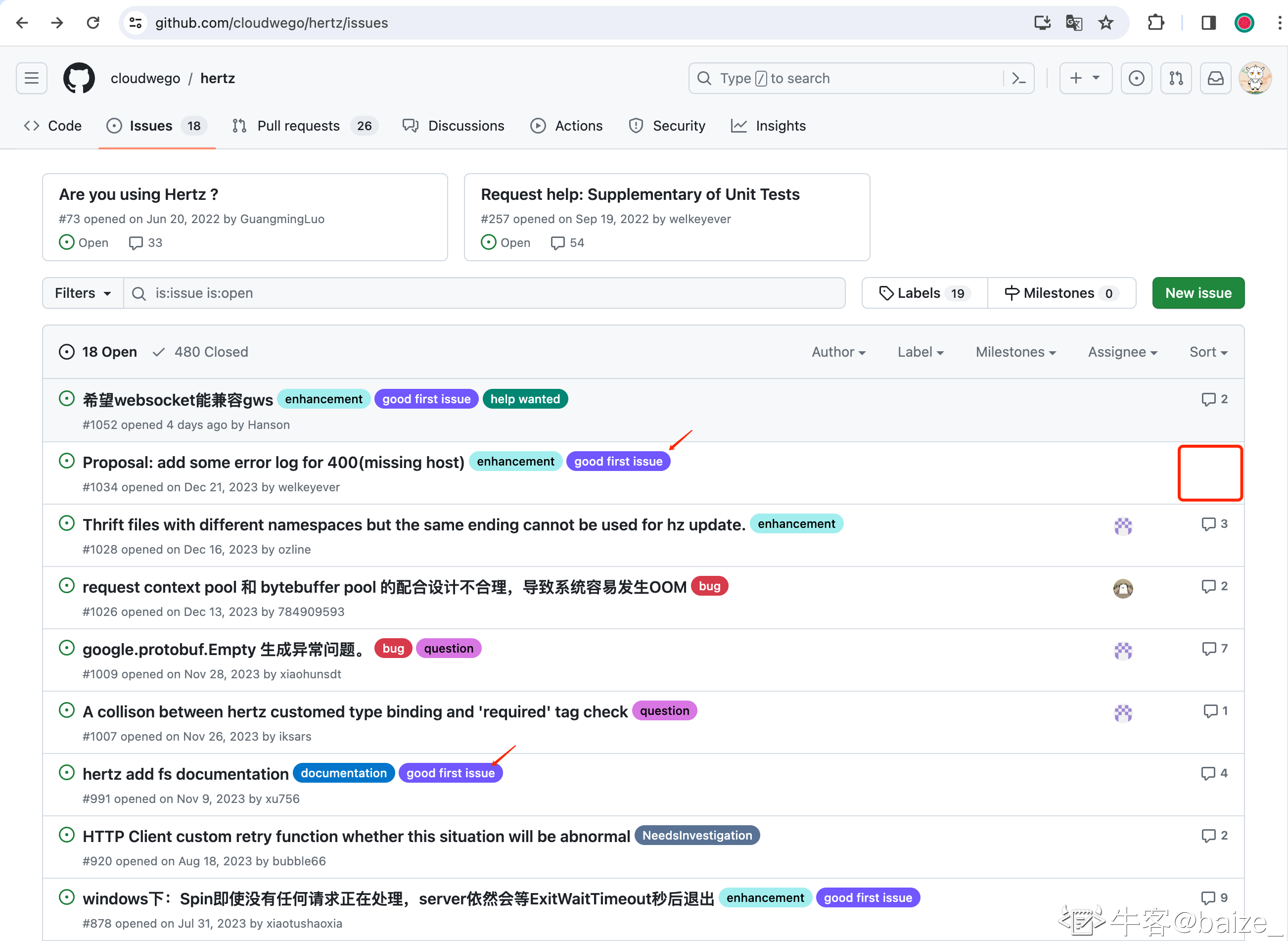Open site information icon in address bar
Image resolution: width=1288 pixels, height=941 pixels.
point(136,23)
